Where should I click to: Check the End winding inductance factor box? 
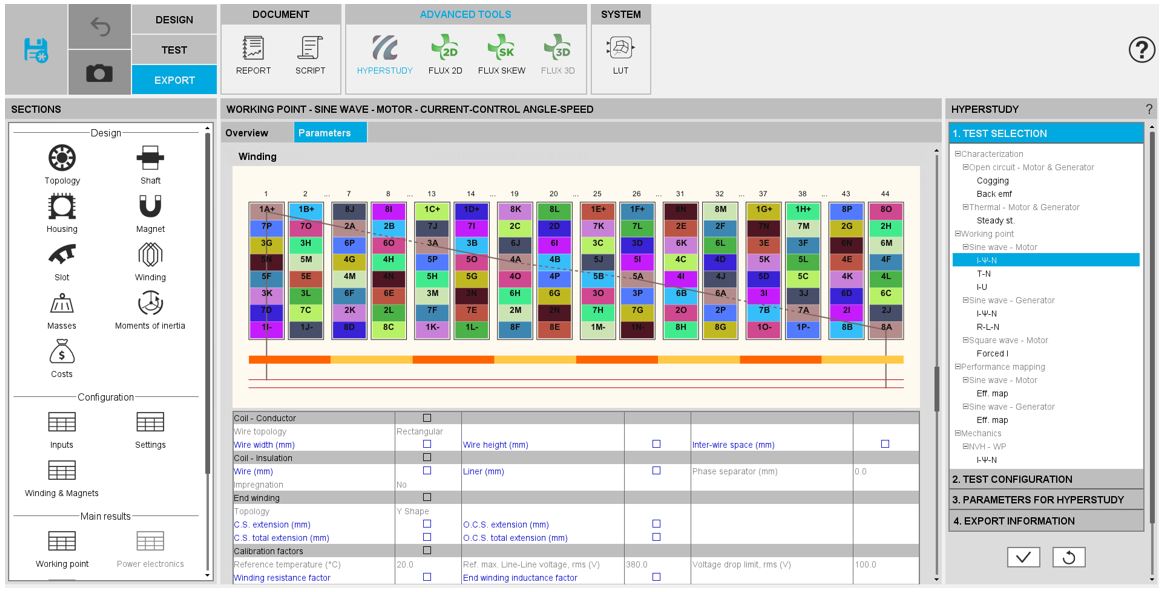click(x=656, y=577)
